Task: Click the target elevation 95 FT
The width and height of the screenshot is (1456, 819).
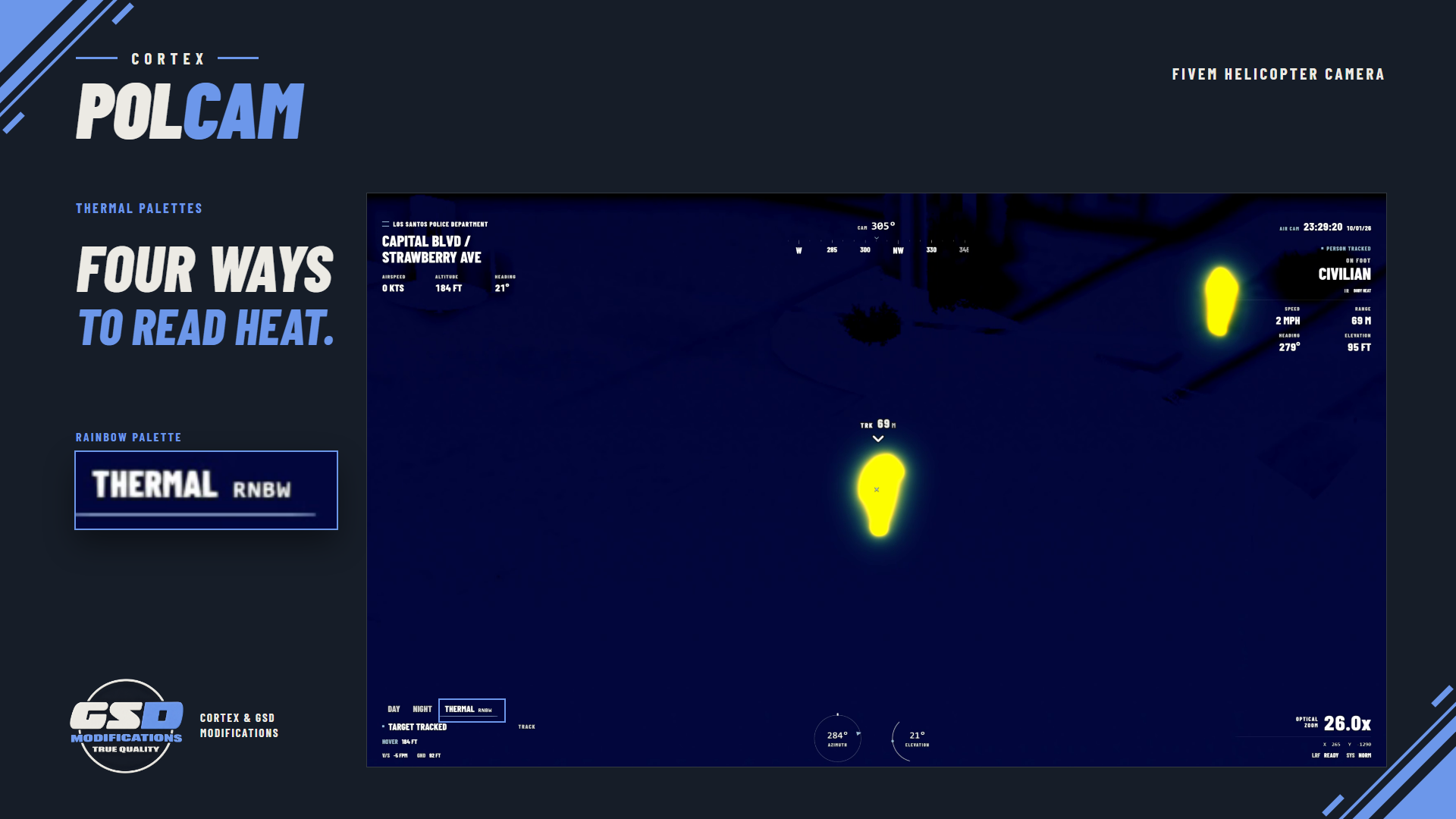Action: click(x=1359, y=347)
